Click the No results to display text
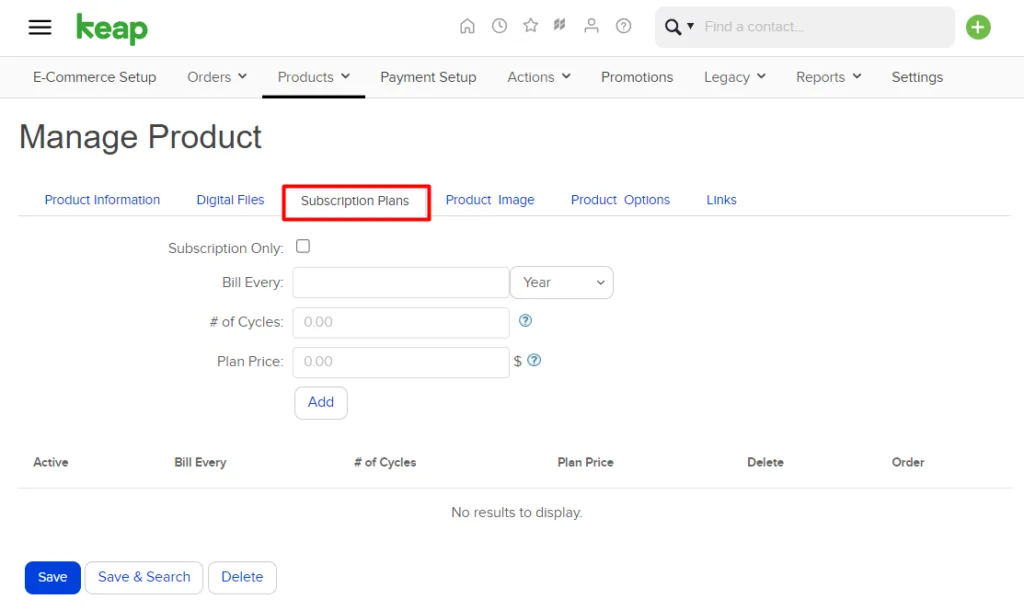Viewport: 1024px width, 611px height. [517, 512]
